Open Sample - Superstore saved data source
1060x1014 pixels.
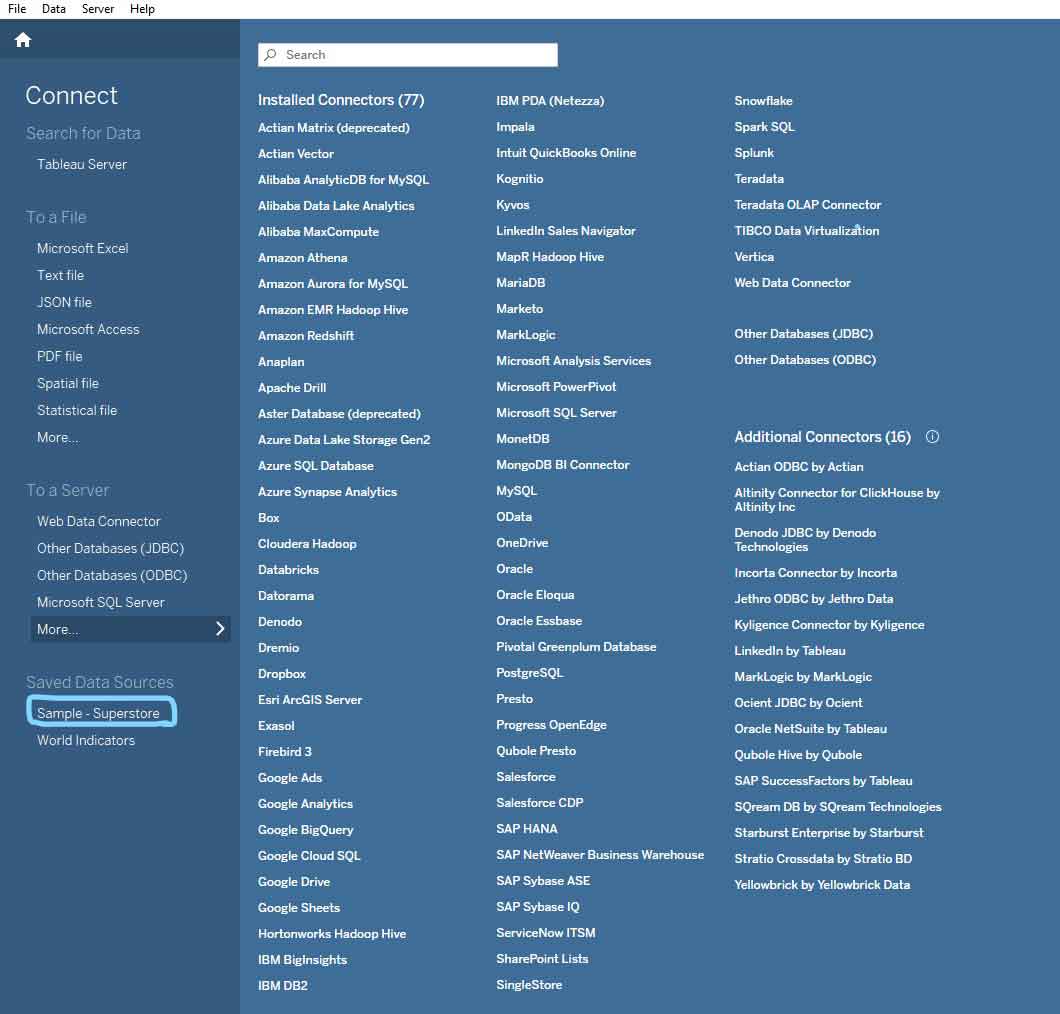coord(98,713)
